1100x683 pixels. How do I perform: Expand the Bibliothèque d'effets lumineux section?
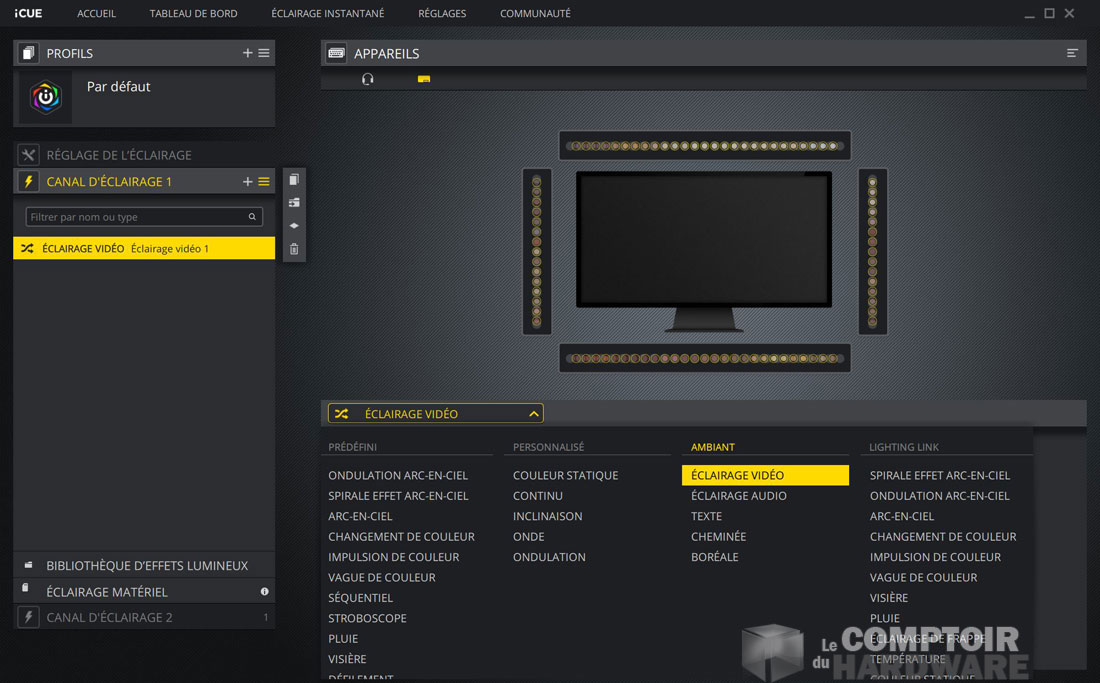pyautogui.click(x=146, y=565)
